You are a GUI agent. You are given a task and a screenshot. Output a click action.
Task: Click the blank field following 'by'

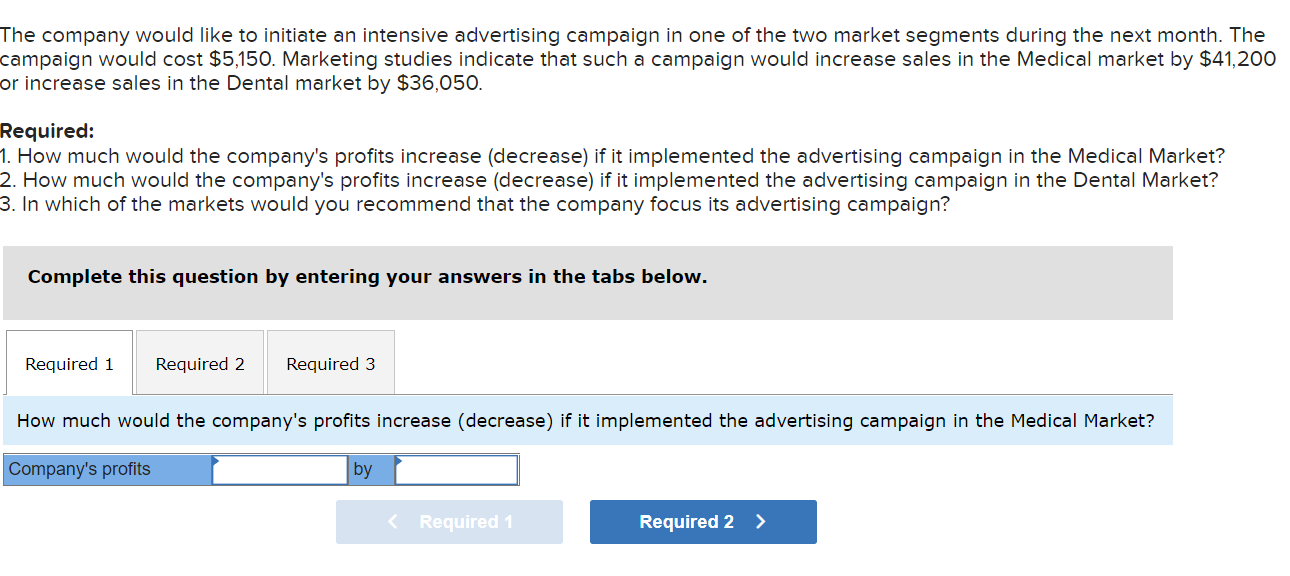pyautogui.click(x=455, y=469)
